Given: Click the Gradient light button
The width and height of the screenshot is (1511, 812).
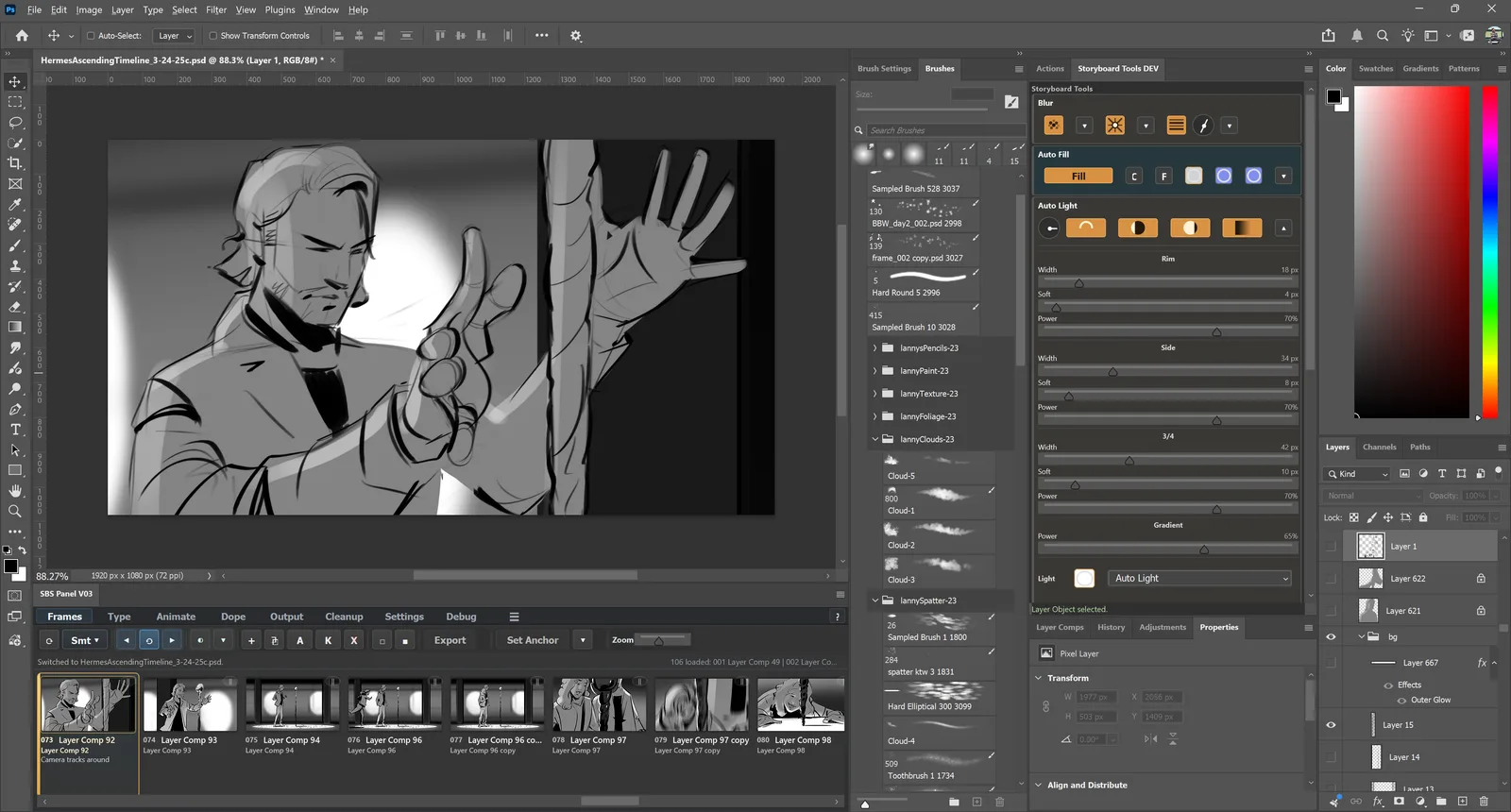Looking at the screenshot, I should [1242, 228].
